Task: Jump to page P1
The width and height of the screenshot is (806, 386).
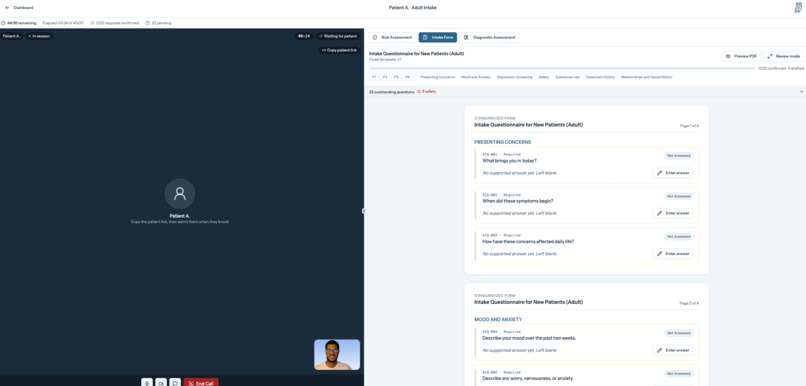Action: 374,77
